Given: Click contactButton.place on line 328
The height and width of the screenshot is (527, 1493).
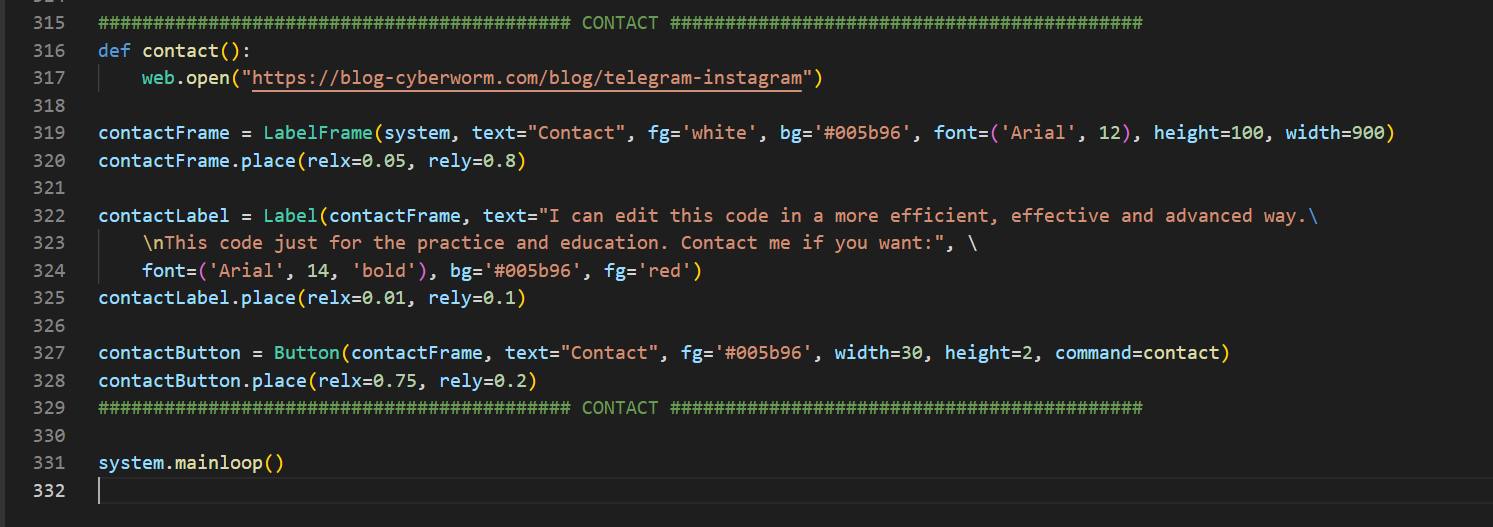Looking at the screenshot, I should [x=202, y=381].
